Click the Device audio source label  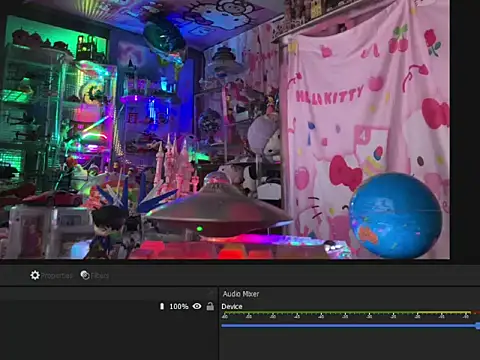(232, 307)
